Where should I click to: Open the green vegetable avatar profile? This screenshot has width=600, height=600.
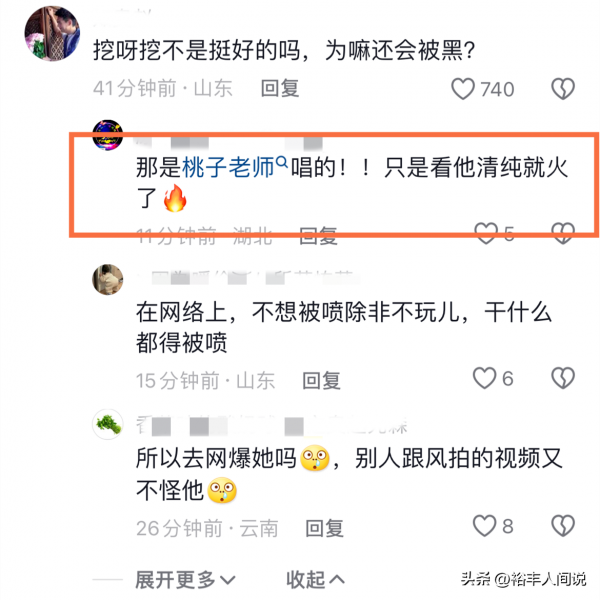point(108,424)
